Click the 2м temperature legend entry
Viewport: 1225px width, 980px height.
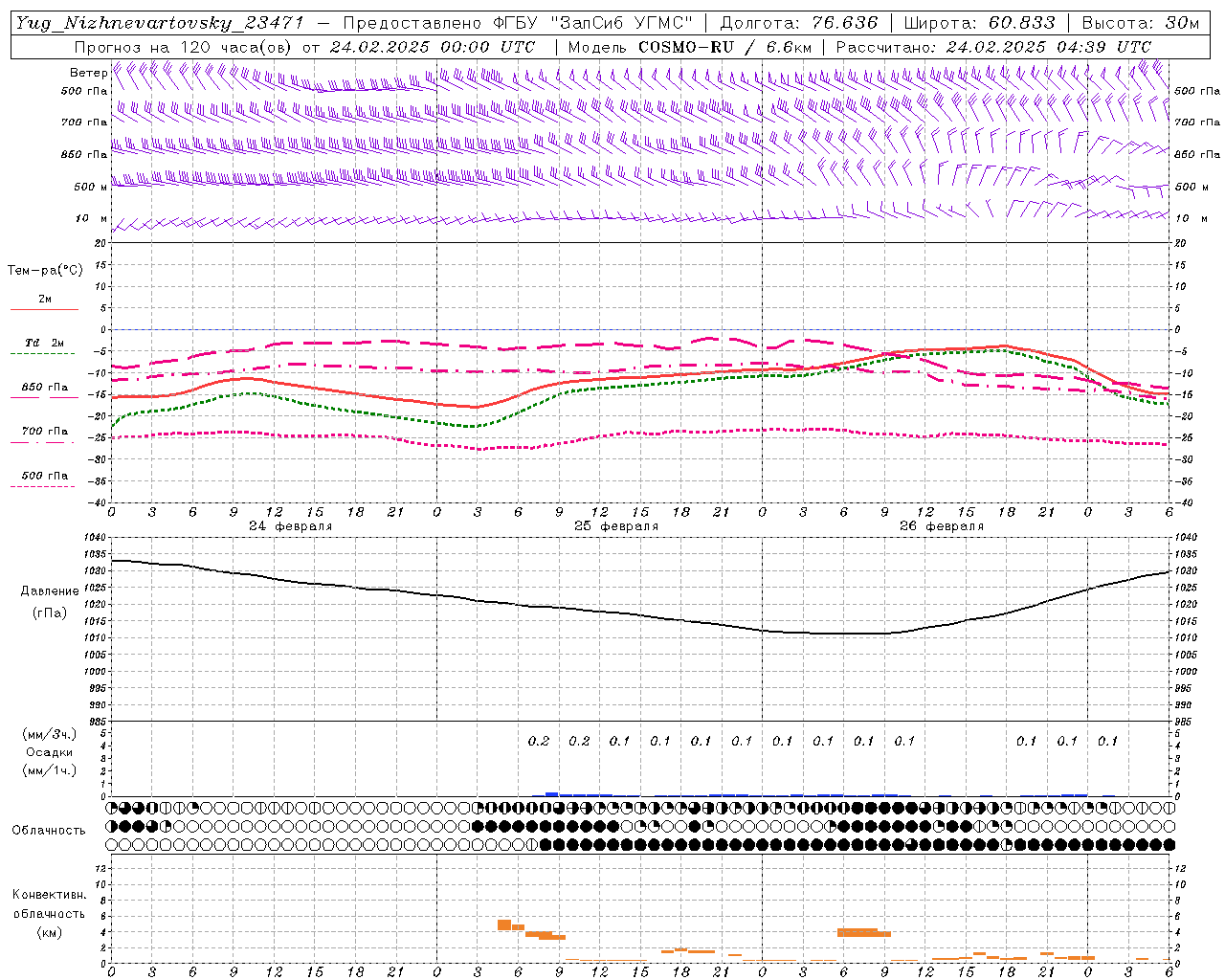click(x=45, y=300)
